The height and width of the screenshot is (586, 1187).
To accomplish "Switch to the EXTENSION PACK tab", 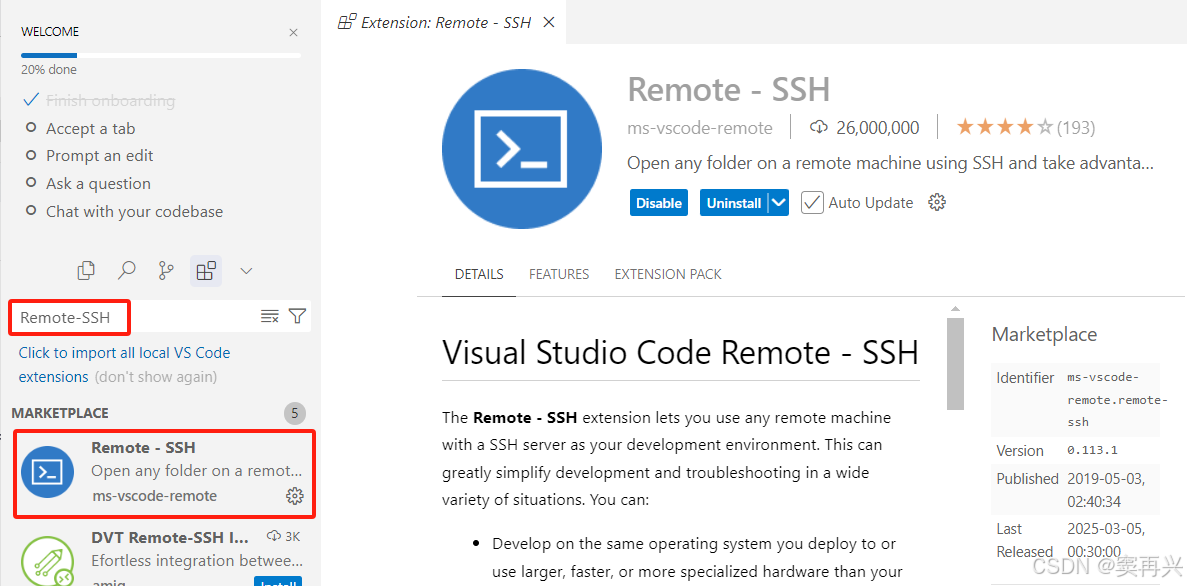I will coord(668,274).
